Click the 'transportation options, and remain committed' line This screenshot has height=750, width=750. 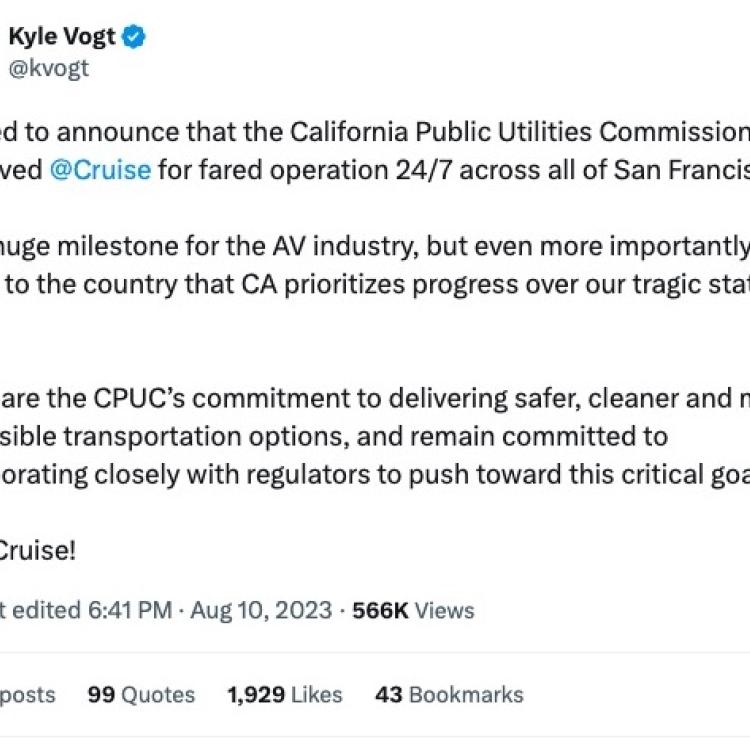334,437
